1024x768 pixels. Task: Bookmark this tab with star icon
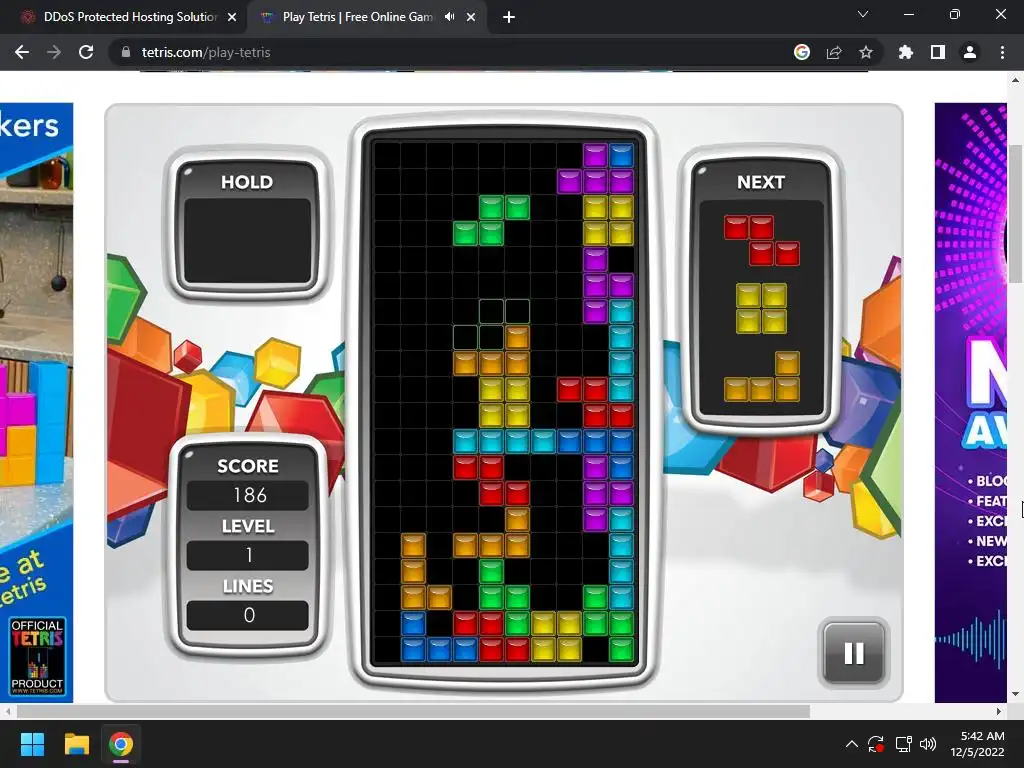pos(866,52)
